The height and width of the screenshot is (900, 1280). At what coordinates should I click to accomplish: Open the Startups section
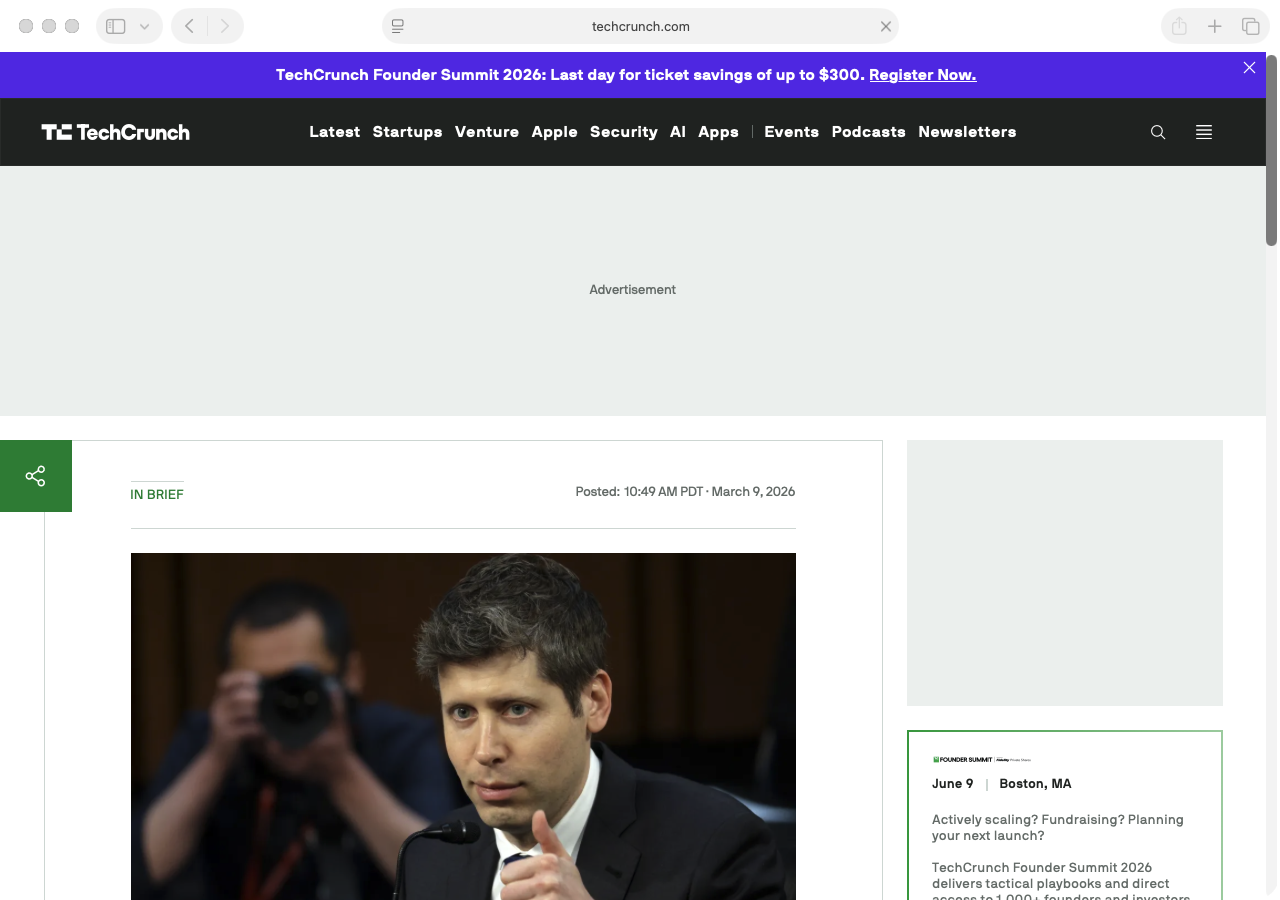[407, 131]
